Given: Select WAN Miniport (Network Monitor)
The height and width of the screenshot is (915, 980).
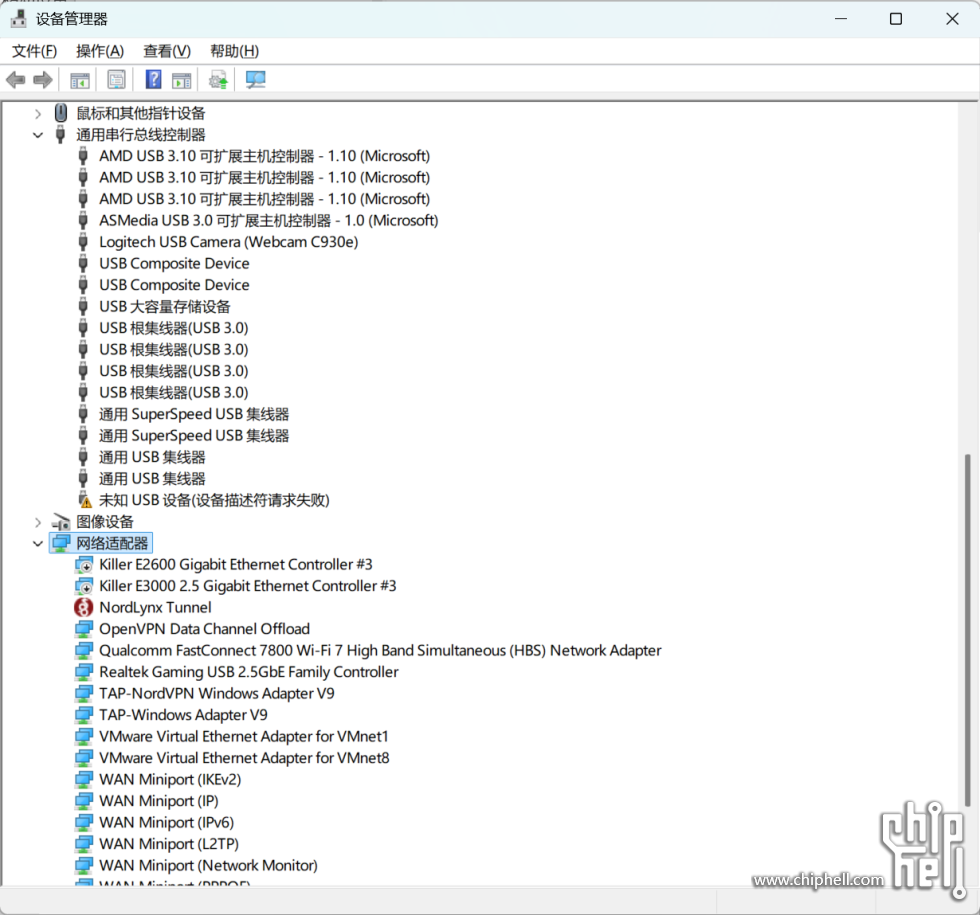Looking at the screenshot, I should click(x=208, y=865).
